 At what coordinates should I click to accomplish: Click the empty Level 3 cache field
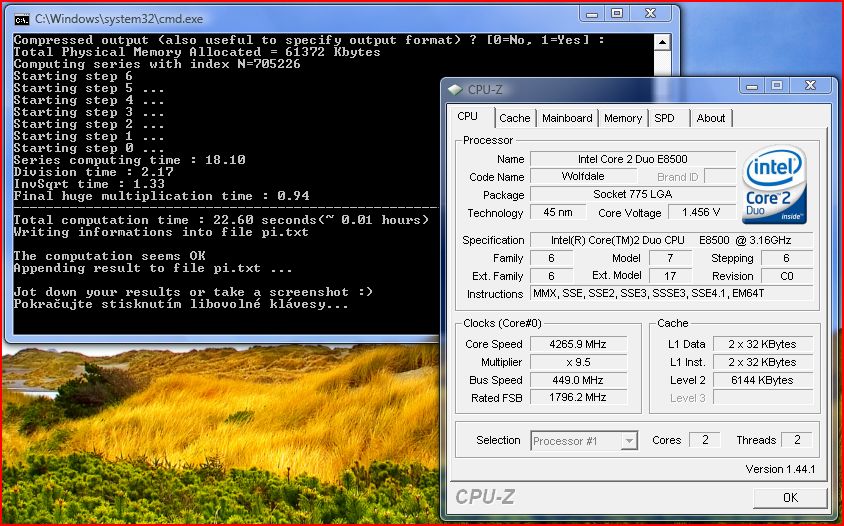(763, 397)
